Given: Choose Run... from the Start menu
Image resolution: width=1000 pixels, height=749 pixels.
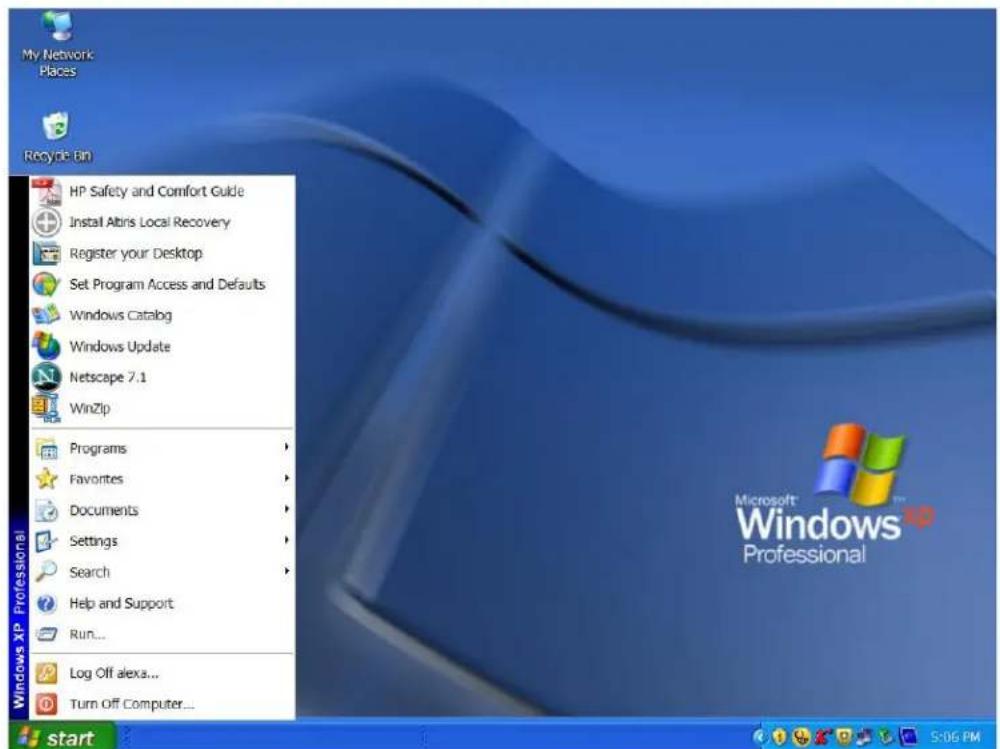Looking at the screenshot, I should point(162,634).
